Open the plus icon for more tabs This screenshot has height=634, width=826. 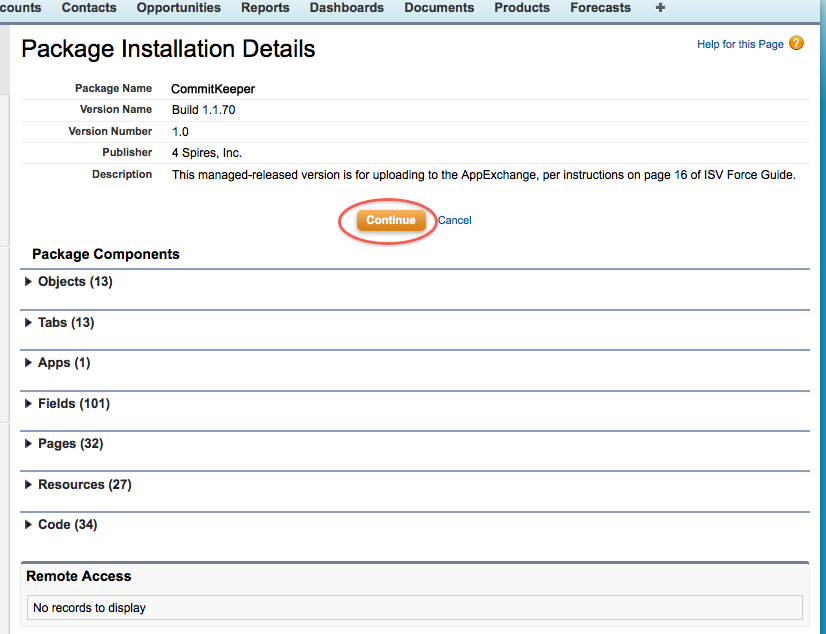tap(659, 8)
